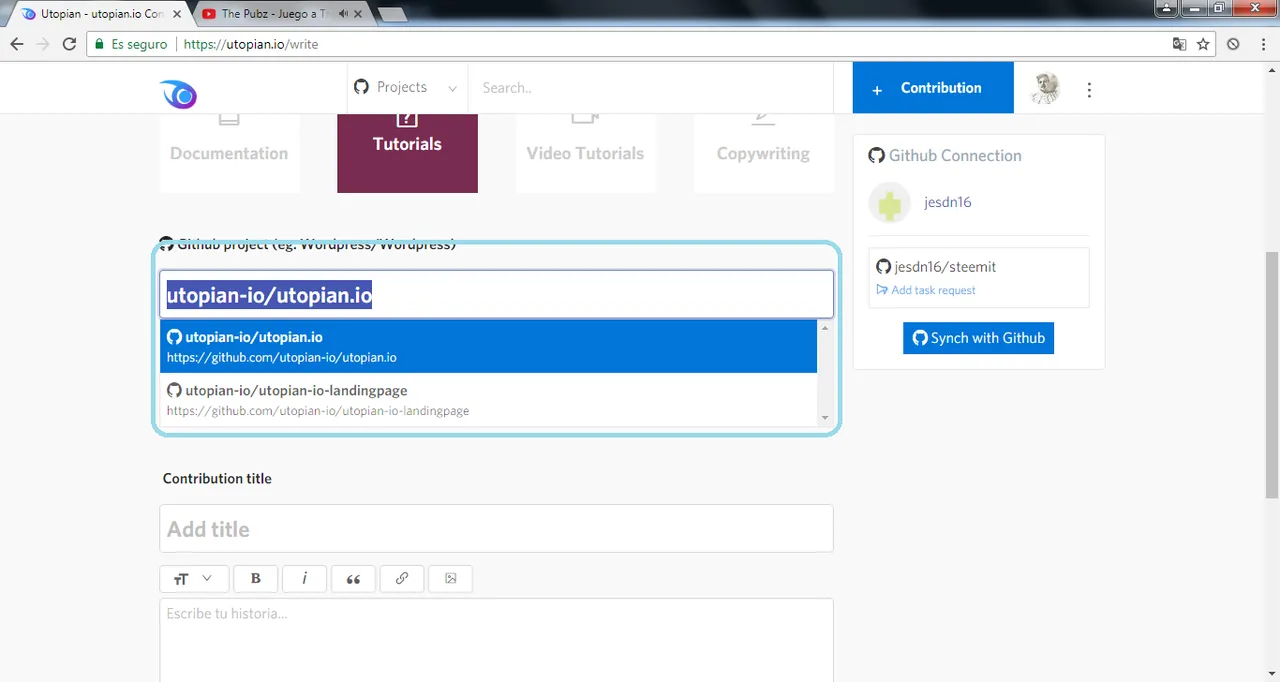Click the translate page icon
This screenshot has height=682, width=1280.
[1180, 44]
